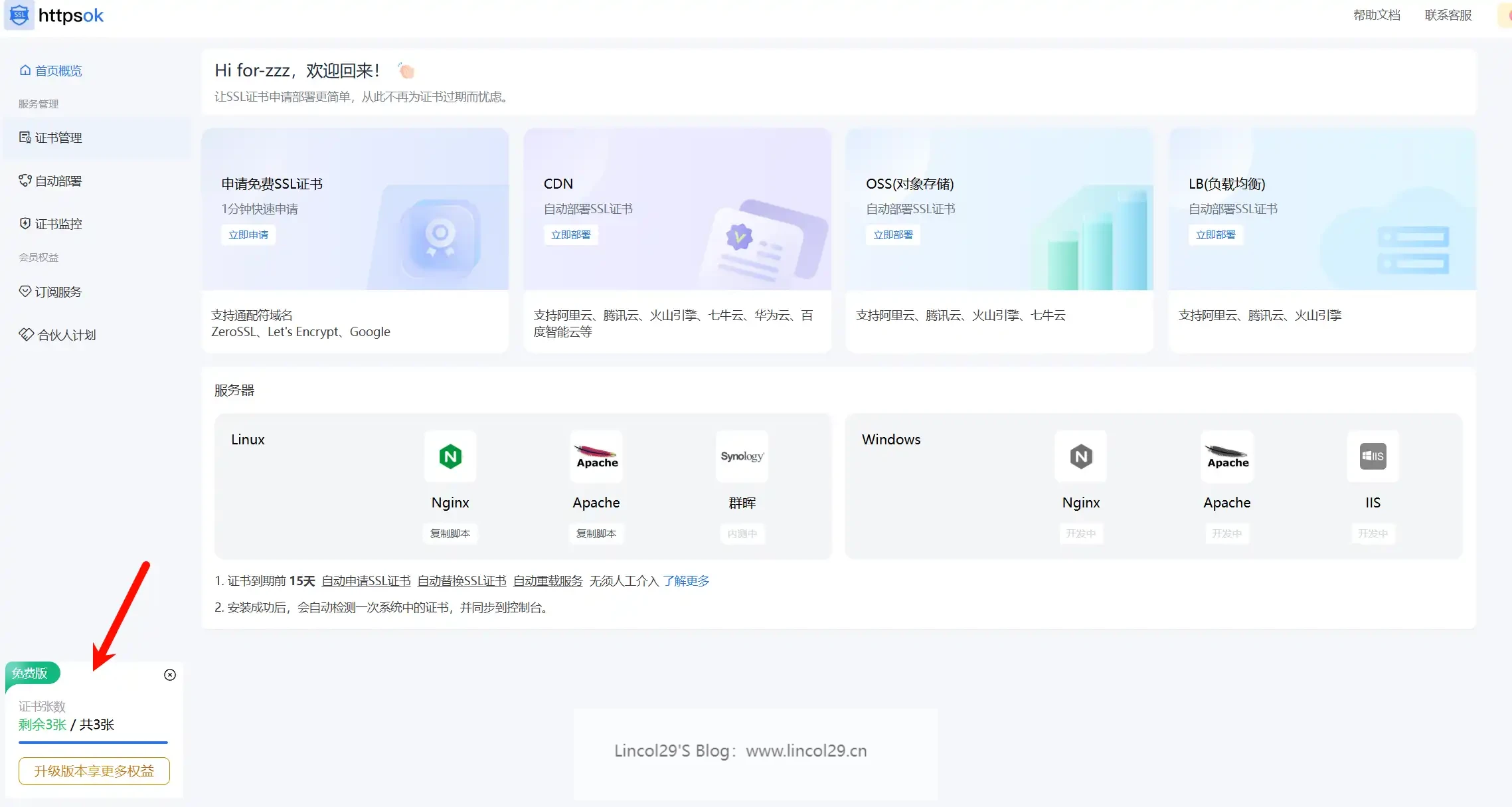This screenshot has width=1512, height=807.
Task: Click the 联系客服 link
Action: (x=1448, y=15)
